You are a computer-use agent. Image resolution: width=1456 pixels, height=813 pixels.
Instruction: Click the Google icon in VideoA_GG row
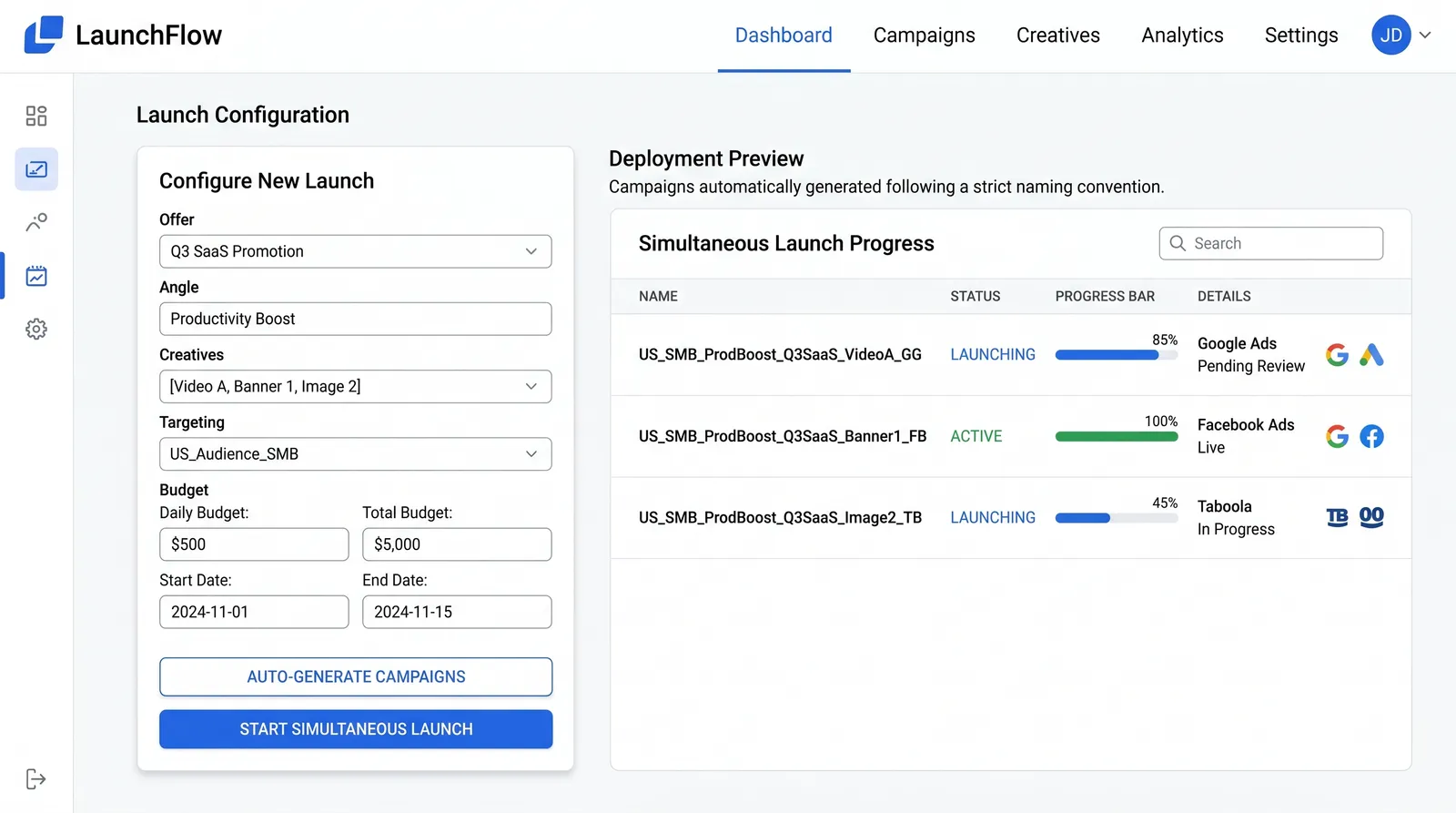(x=1337, y=354)
